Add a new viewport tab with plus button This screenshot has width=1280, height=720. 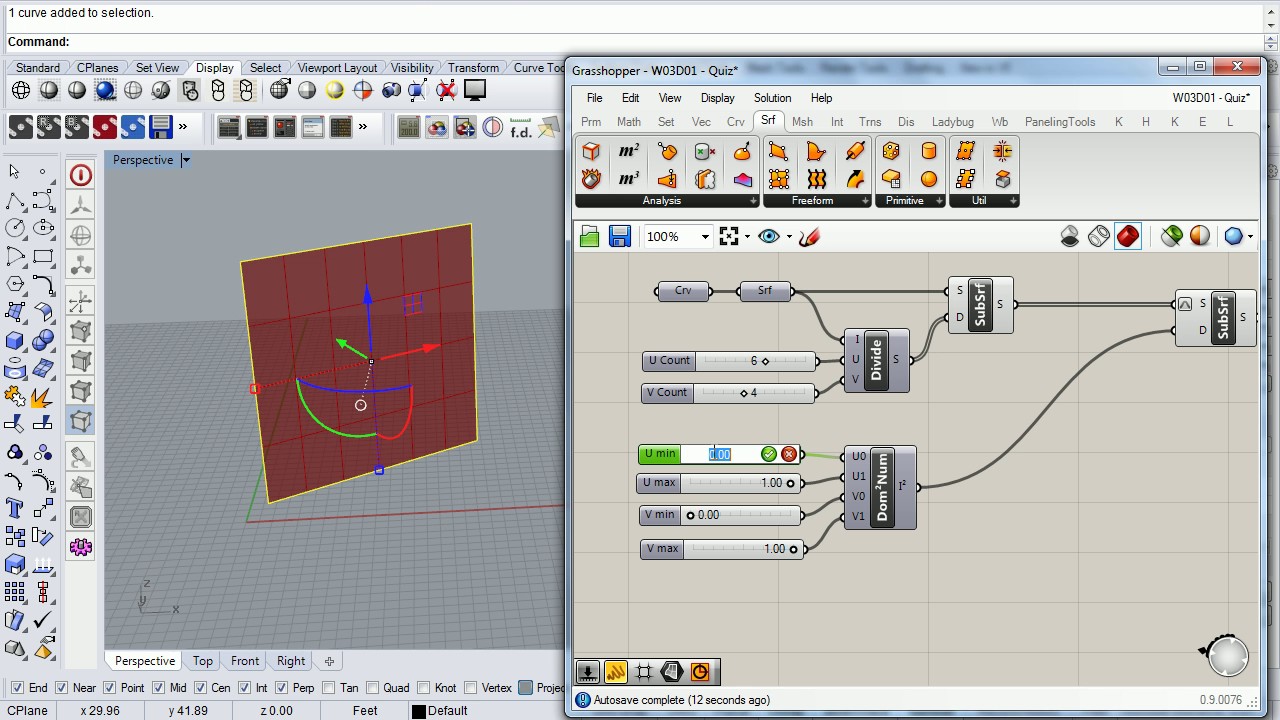point(329,661)
